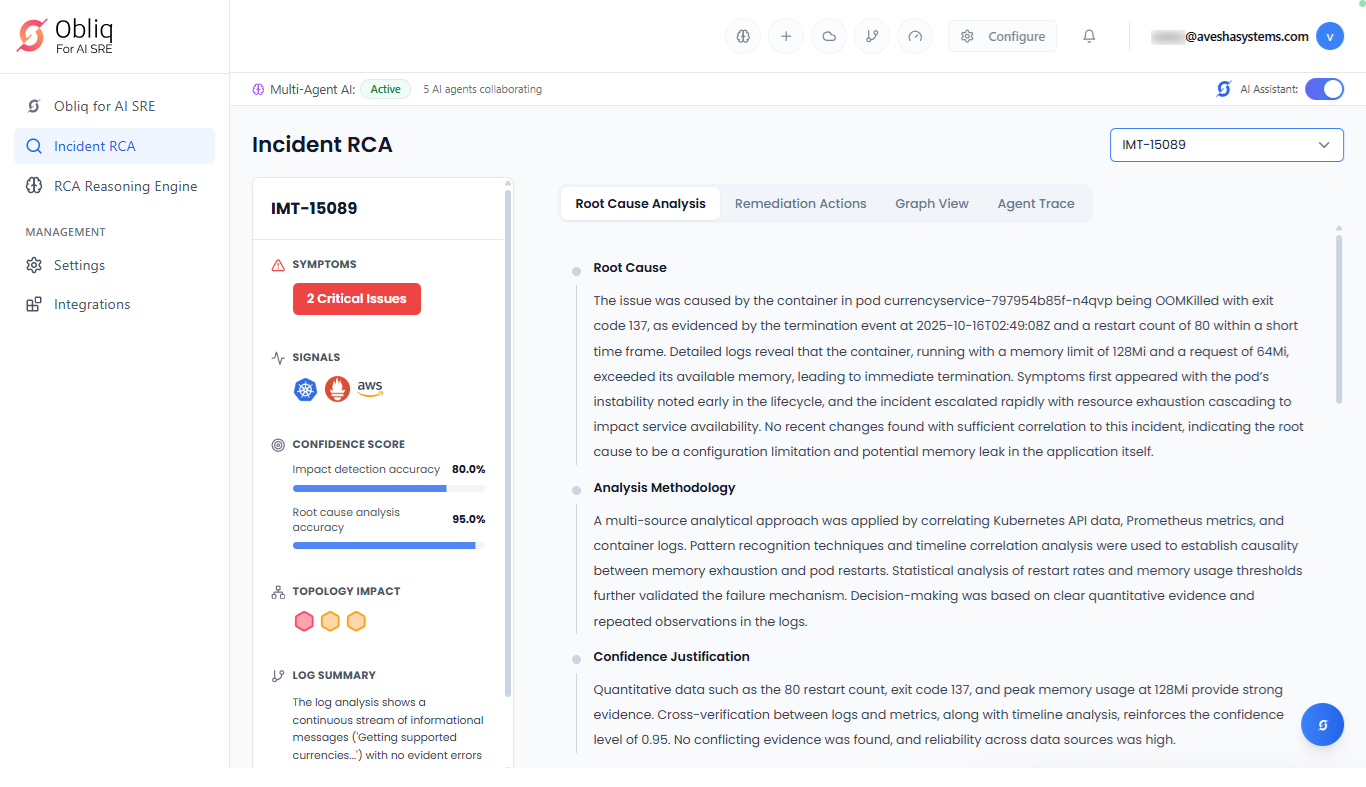Open the user avatar account menu

1329,36
